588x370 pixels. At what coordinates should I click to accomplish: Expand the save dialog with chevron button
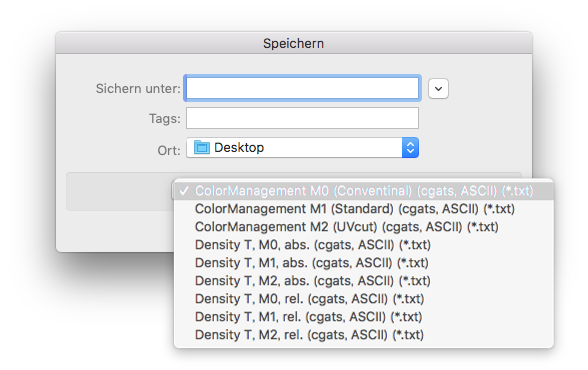click(438, 89)
